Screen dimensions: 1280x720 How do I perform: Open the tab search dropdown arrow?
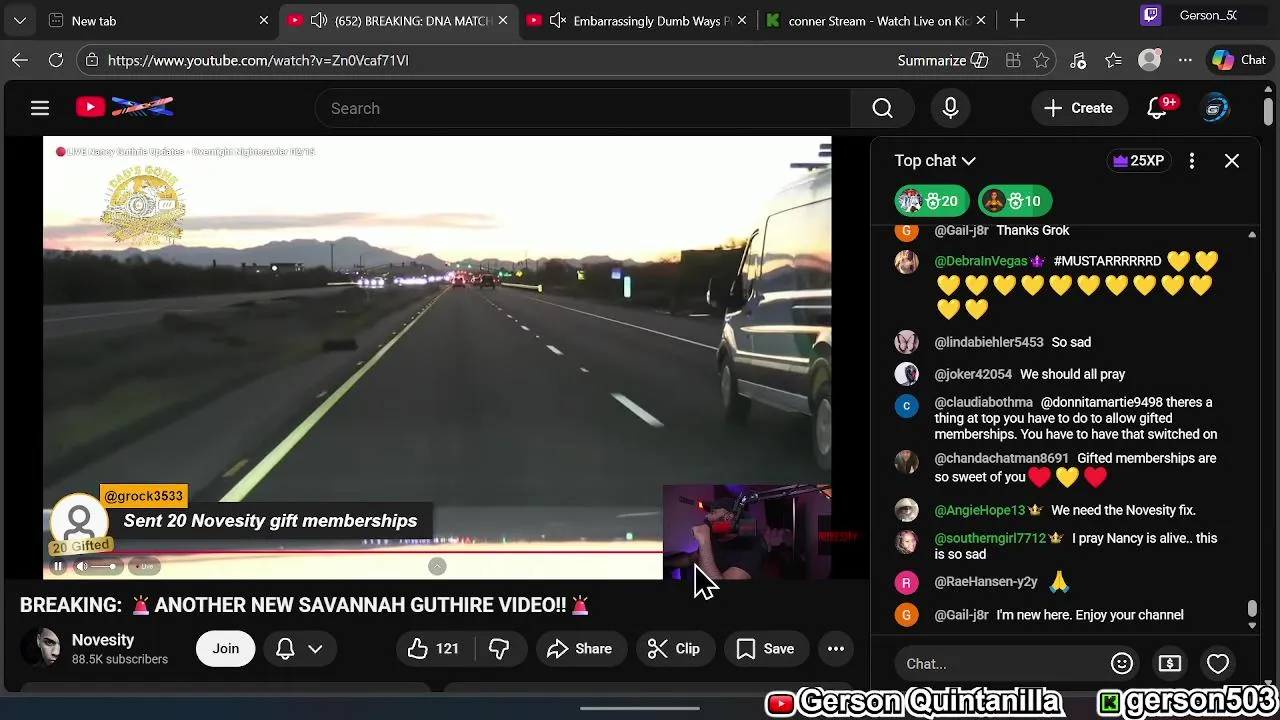coord(20,20)
